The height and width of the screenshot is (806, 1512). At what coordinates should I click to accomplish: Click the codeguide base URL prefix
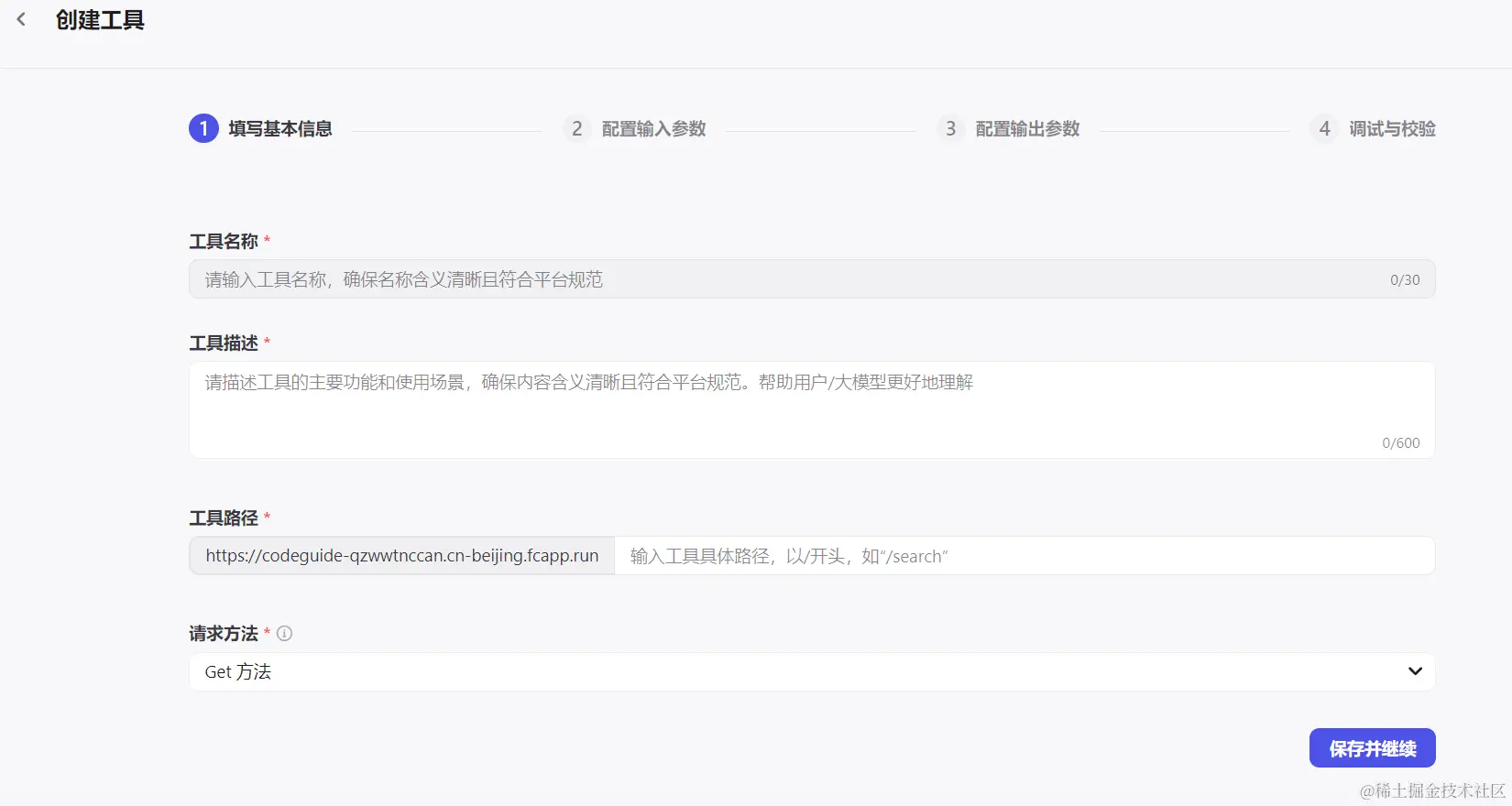coord(402,556)
